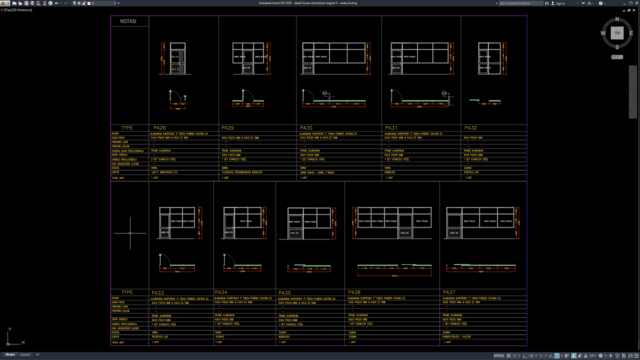Click the TOP face of ViewCube

[617, 33]
